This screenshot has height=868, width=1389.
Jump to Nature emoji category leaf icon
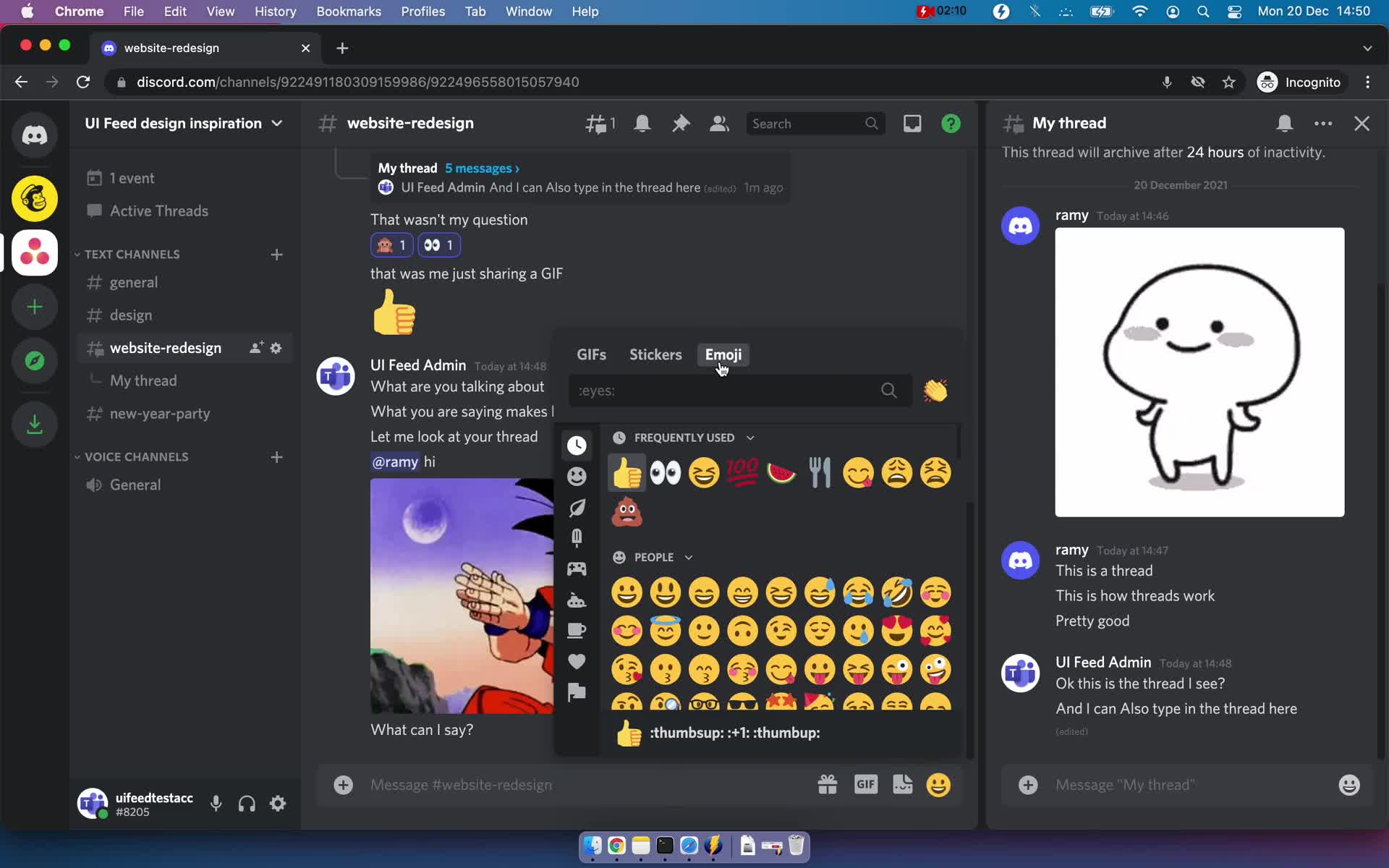tap(577, 508)
